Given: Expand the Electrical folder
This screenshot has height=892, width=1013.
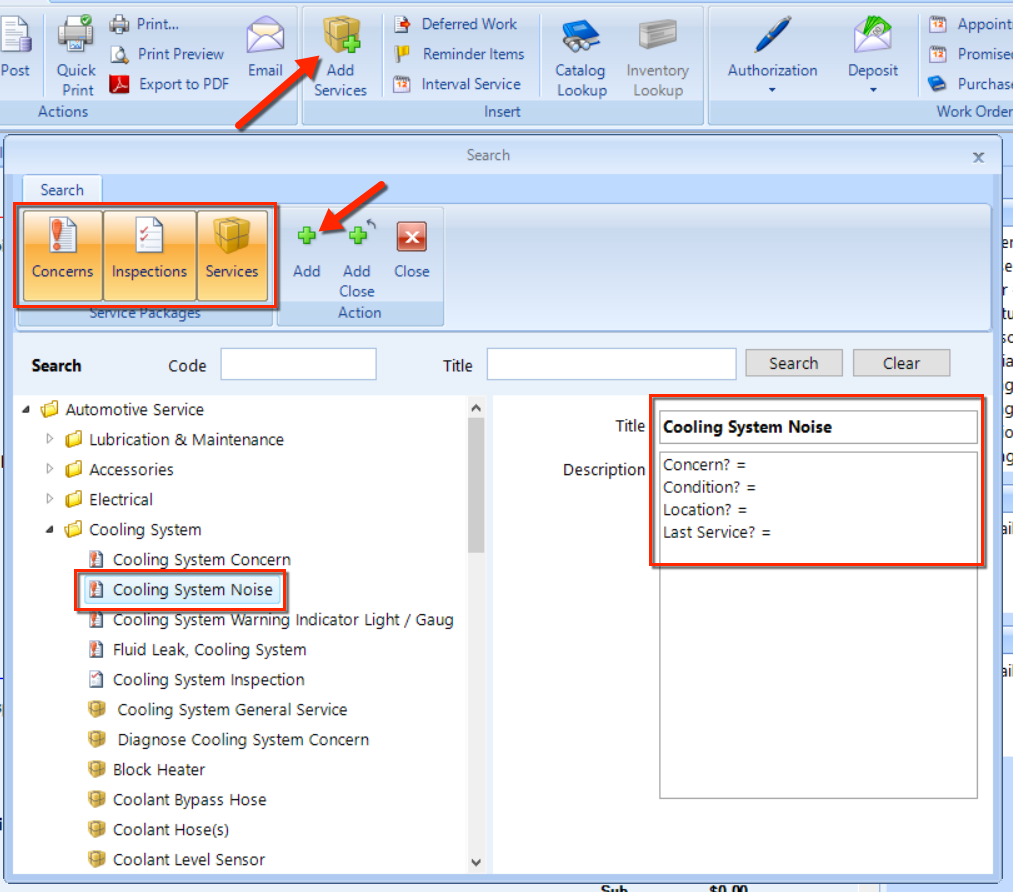Looking at the screenshot, I should click(x=51, y=500).
